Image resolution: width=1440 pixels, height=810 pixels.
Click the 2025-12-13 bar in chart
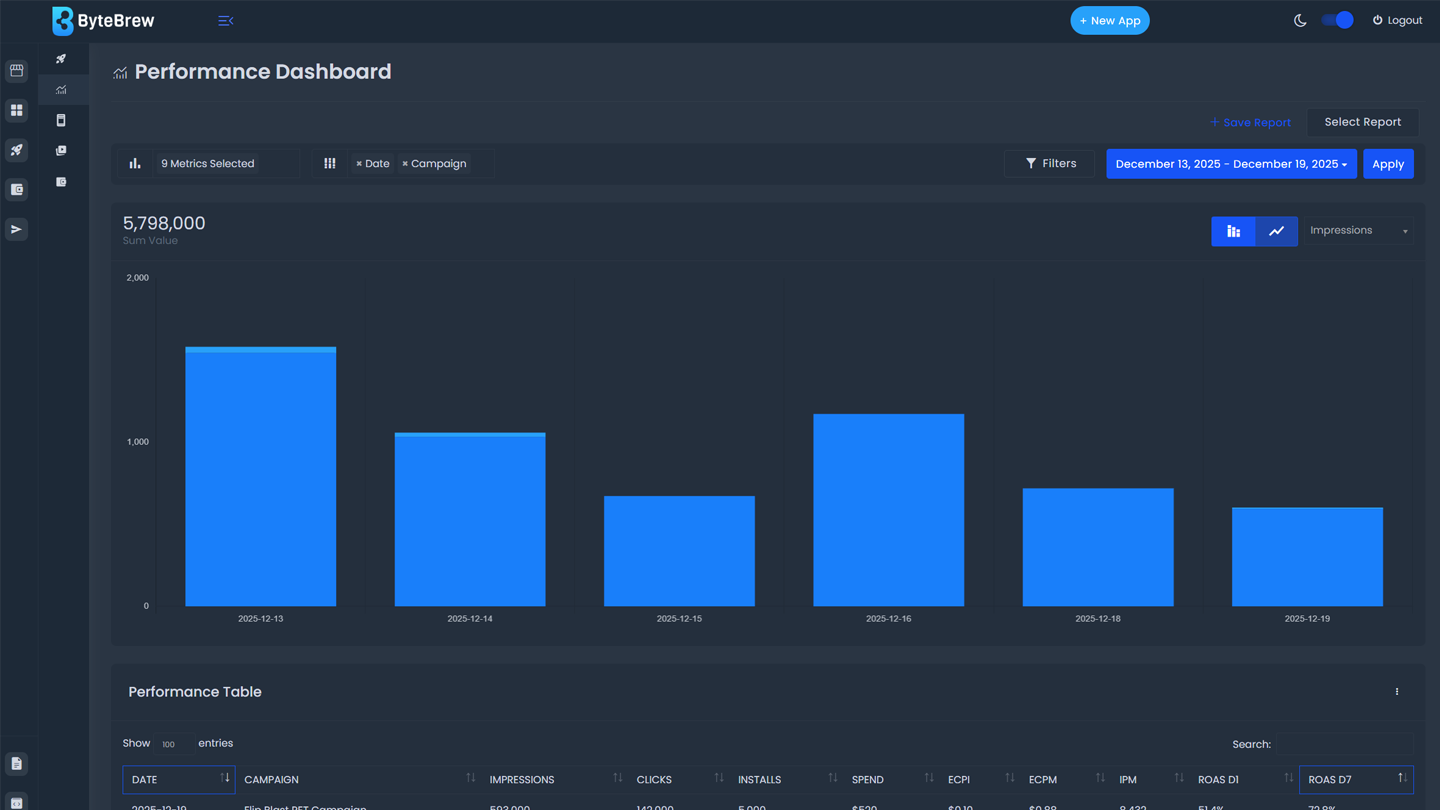pyautogui.click(x=261, y=476)
